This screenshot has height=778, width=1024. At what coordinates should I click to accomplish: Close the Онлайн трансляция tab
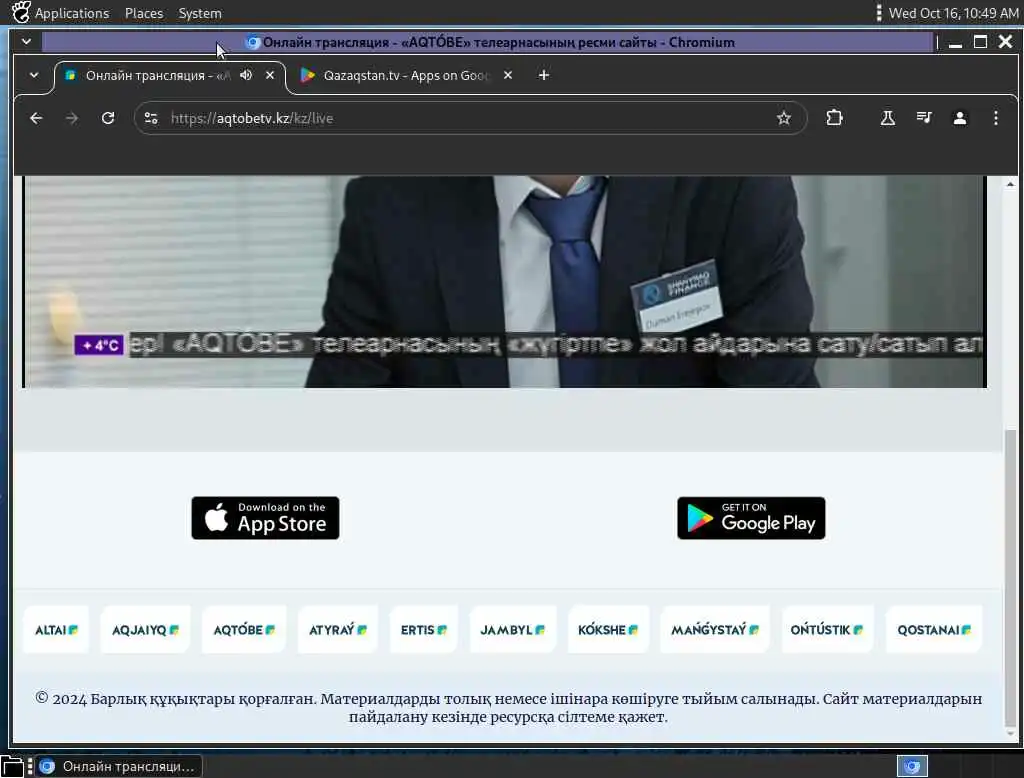click(270, 75)
